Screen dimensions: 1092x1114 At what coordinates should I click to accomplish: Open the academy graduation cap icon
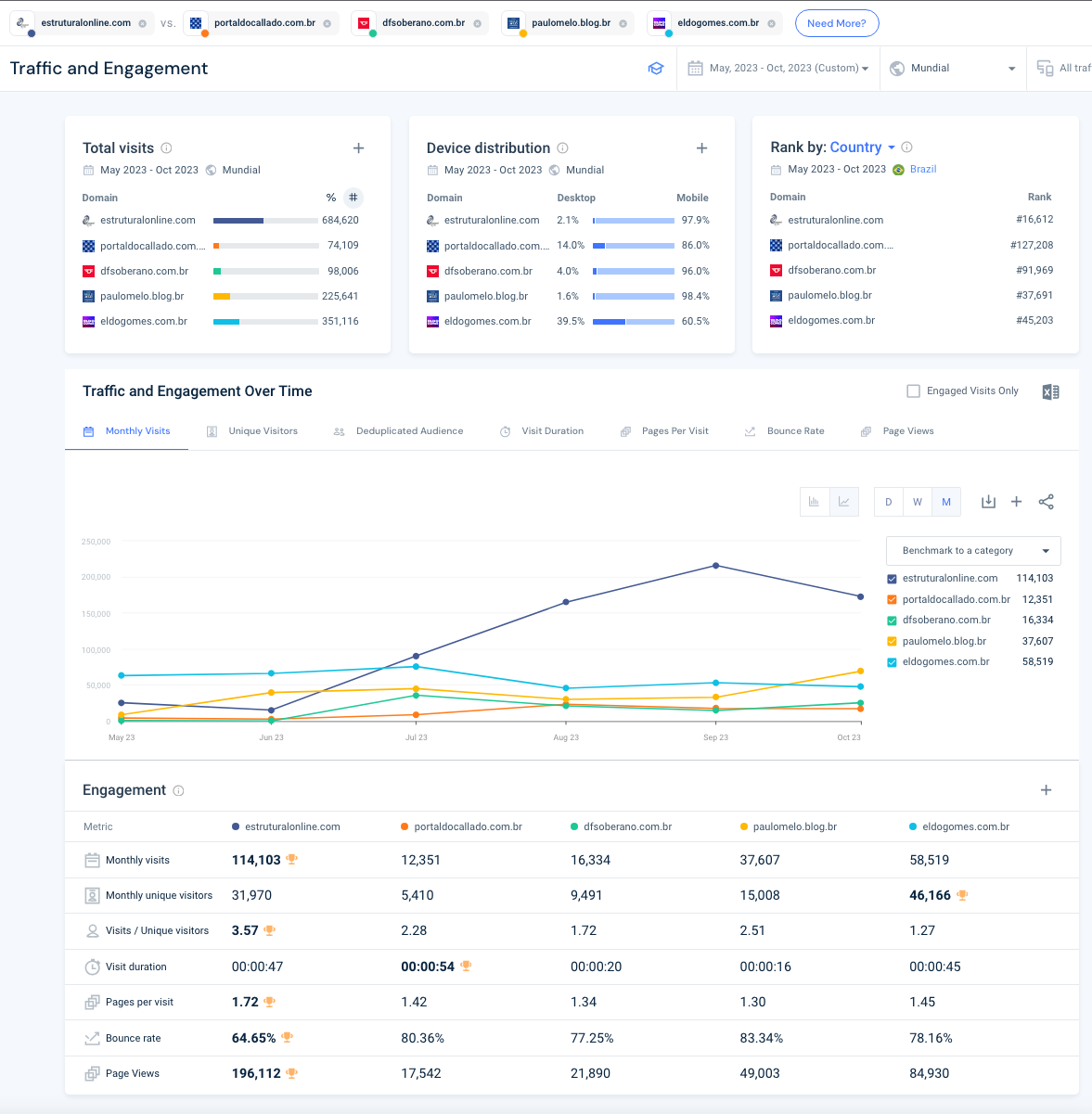point(656,69)
